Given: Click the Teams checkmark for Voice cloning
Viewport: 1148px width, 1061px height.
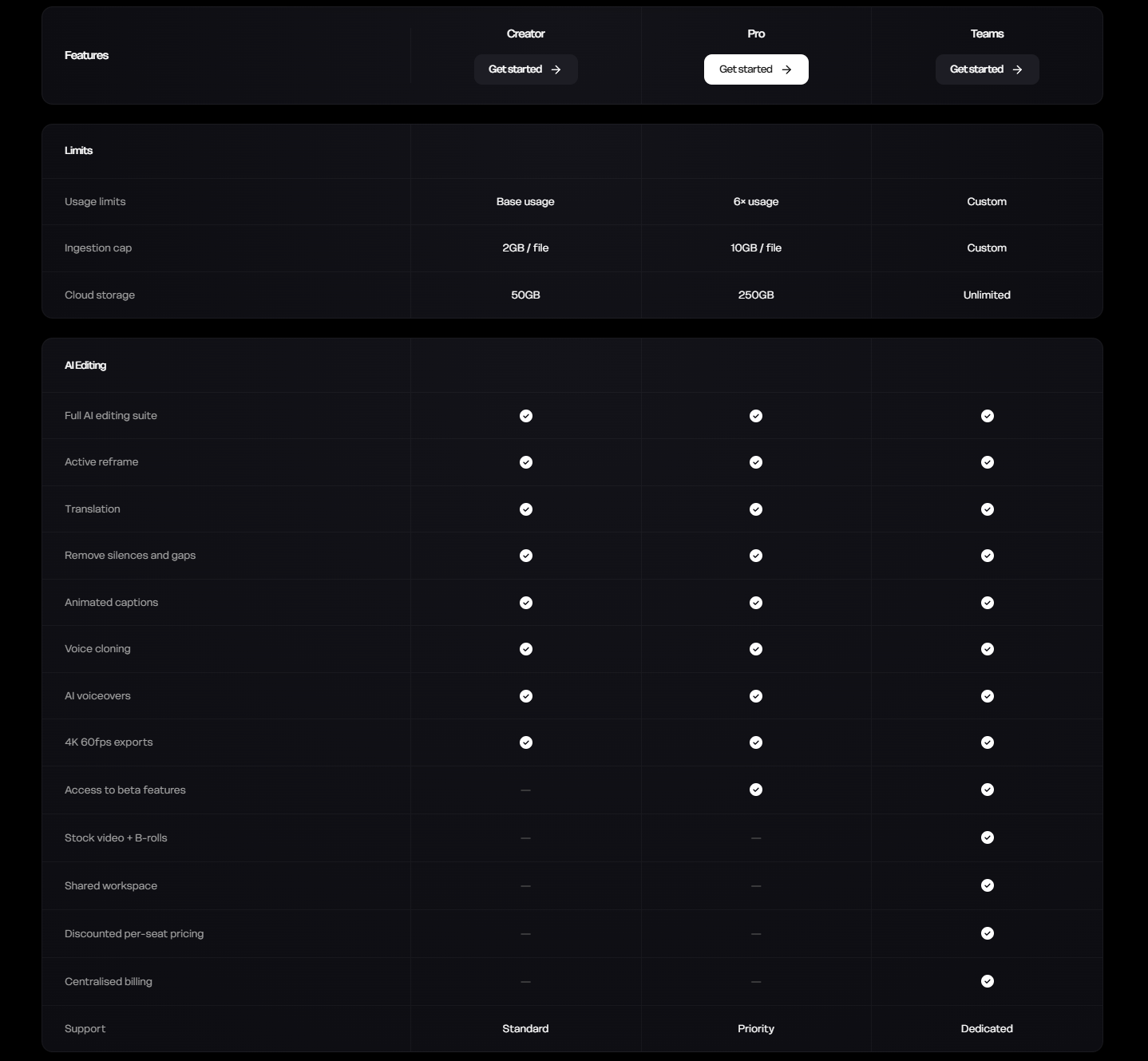Looking at the screenshot, I should click(x=988, y=649).
